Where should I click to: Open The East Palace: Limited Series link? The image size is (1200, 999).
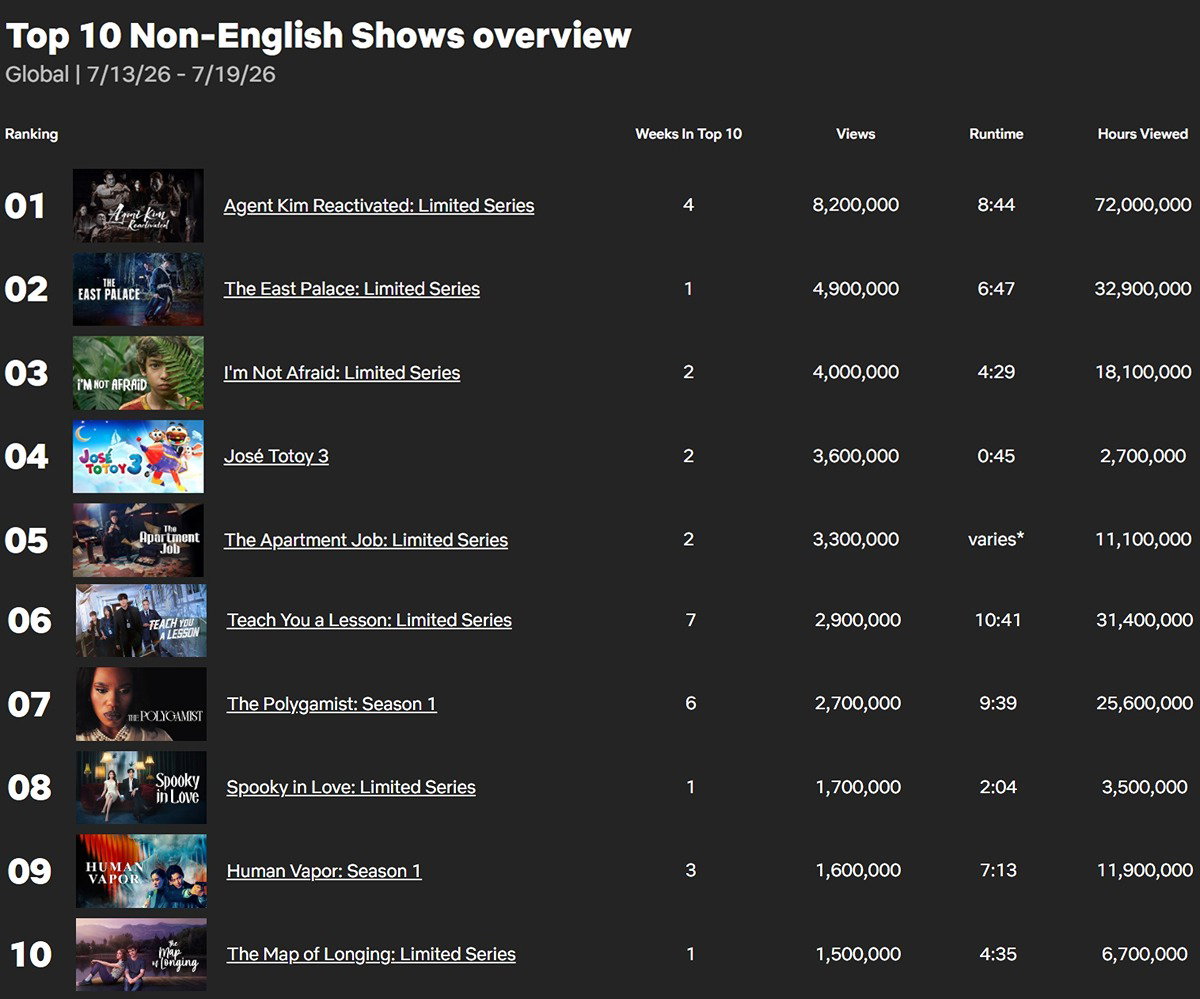point(352,289)
